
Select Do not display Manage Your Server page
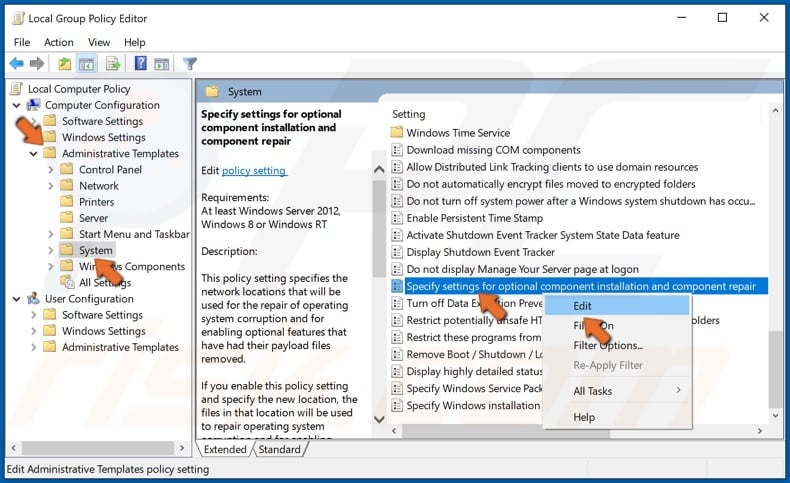[x=522, y=269]
